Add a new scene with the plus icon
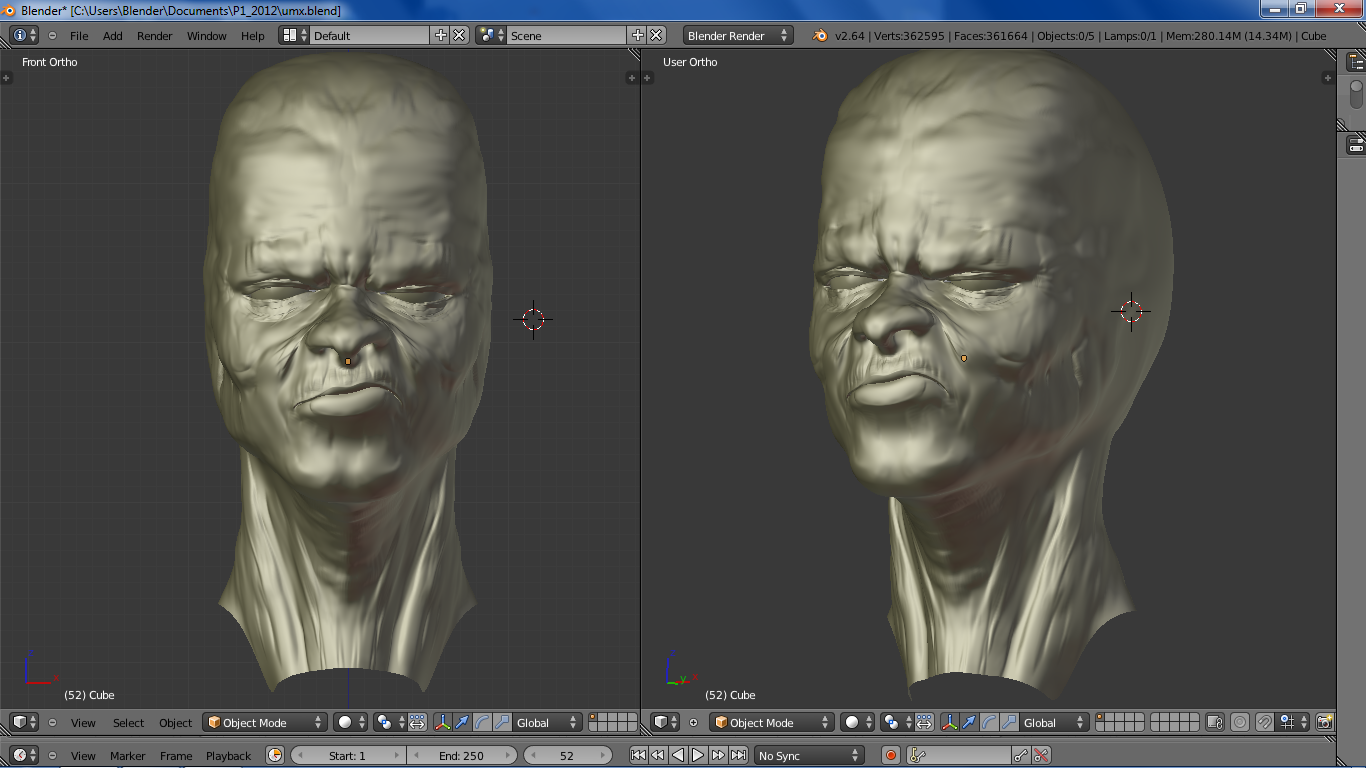The image size is (1366, 768). click(637, 35)
